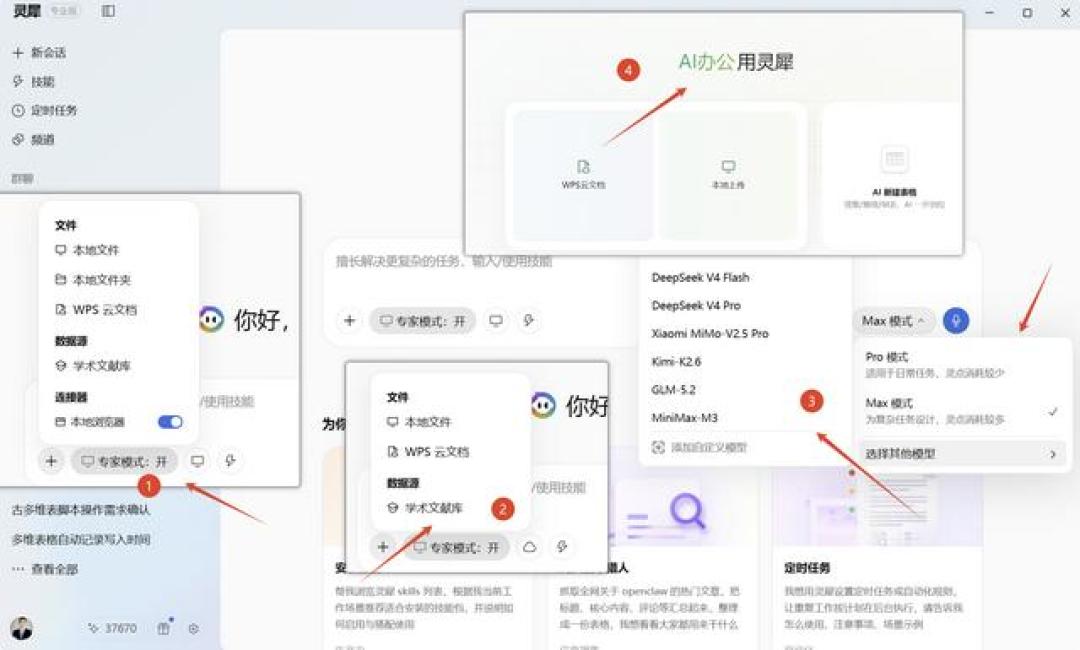Click the plus button in the cloud-icon callout

pyautogui.click(x=383, y=547)
